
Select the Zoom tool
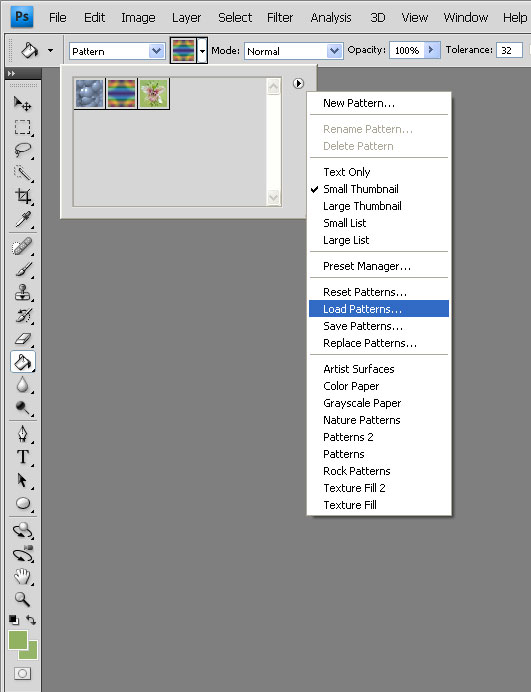(23, 599)
